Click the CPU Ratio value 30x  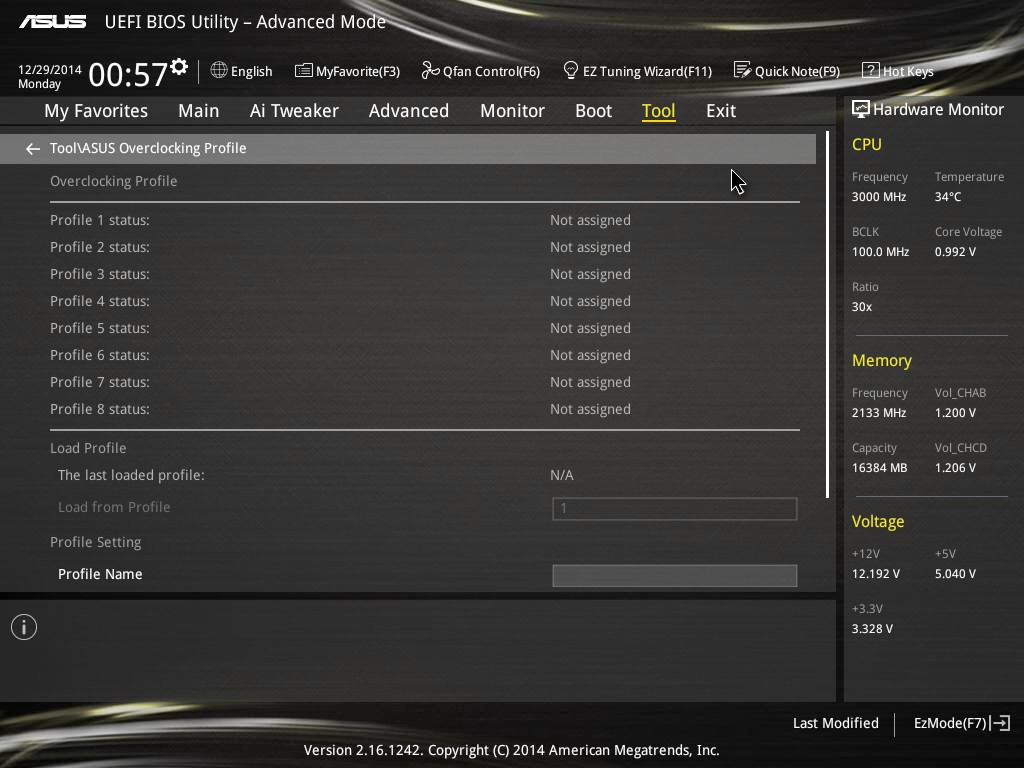point(861,306)
